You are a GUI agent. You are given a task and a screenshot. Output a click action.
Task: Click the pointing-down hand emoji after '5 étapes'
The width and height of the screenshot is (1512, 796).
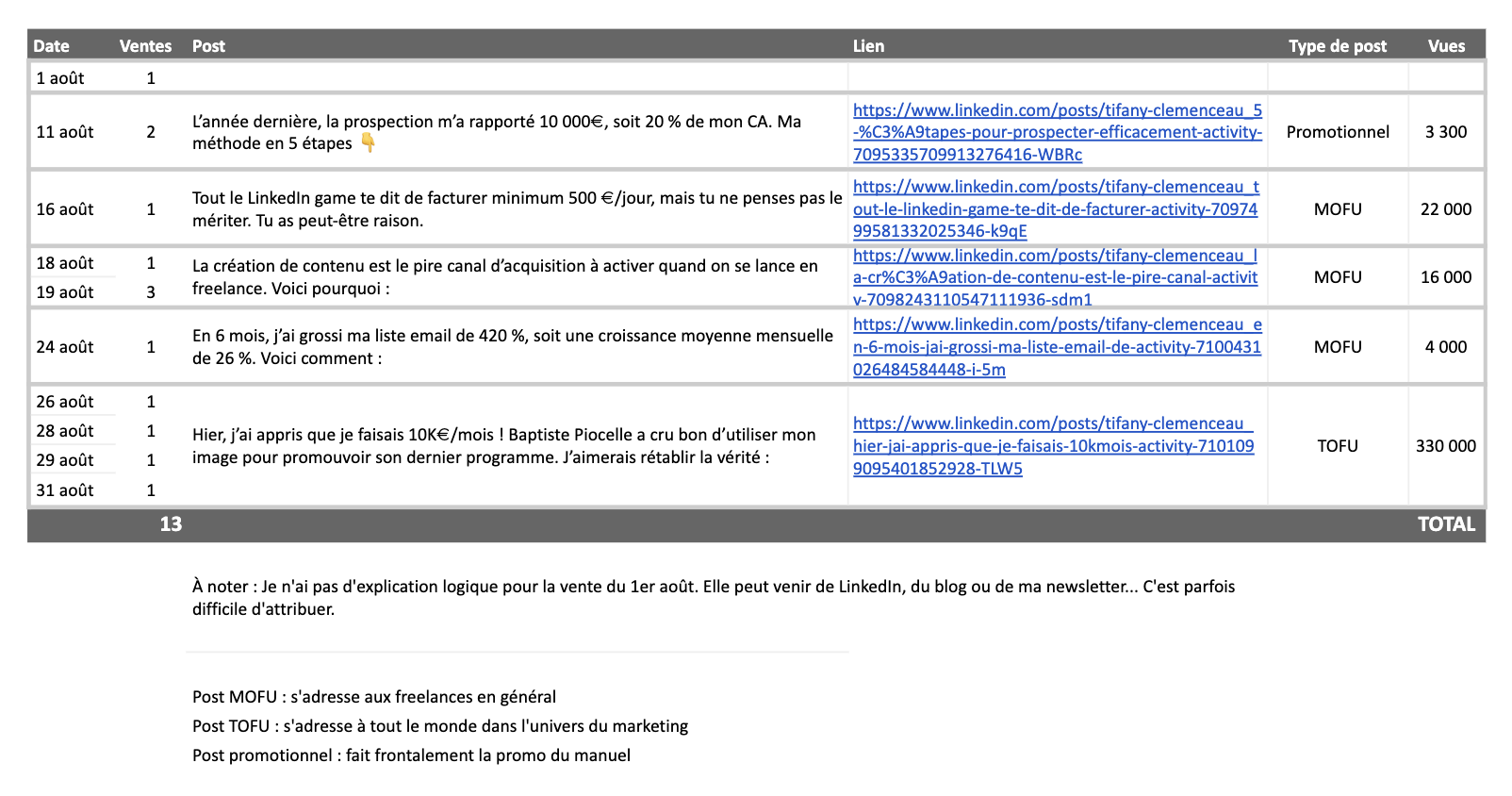(x=368, y=143)
